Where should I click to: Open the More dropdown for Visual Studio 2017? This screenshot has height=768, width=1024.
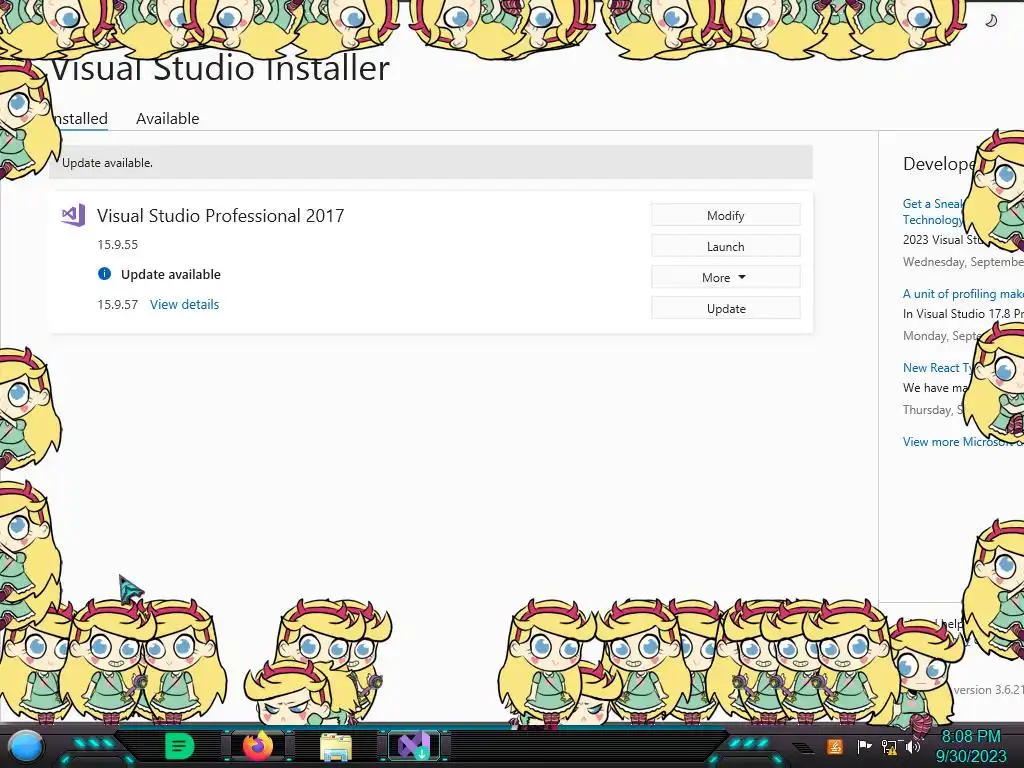[x=726, y=278]
